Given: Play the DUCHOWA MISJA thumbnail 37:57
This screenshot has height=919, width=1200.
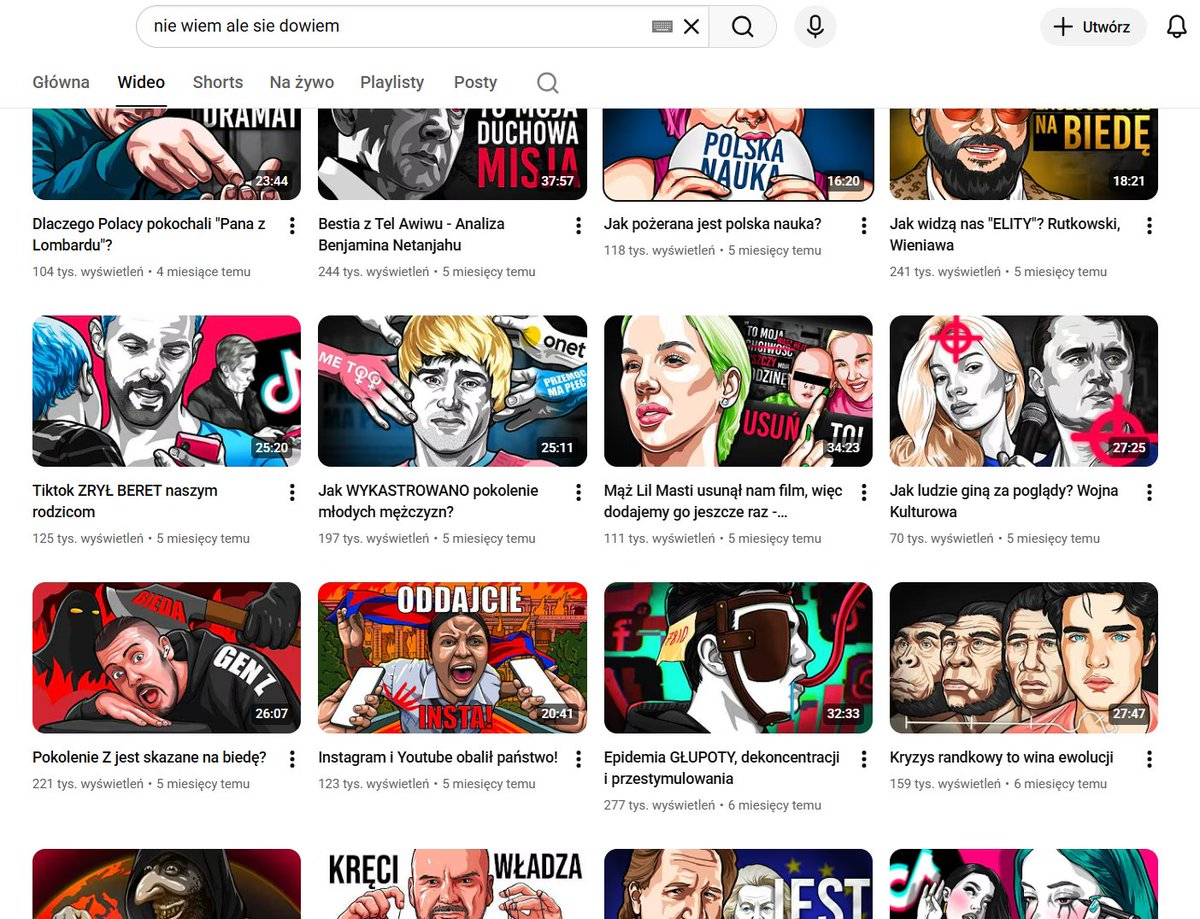Looking at the screenshot, I should click(452, 154).
